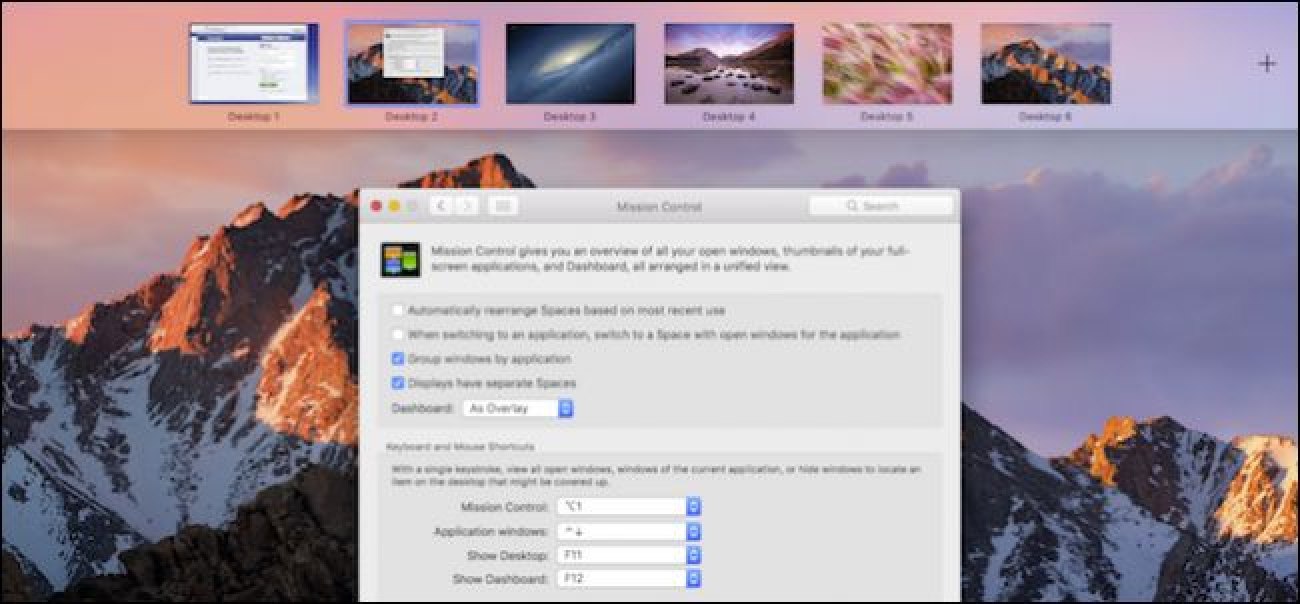Switch to the Desktop 1 thumbnail
1300x604 pixels.
[254, 64]
